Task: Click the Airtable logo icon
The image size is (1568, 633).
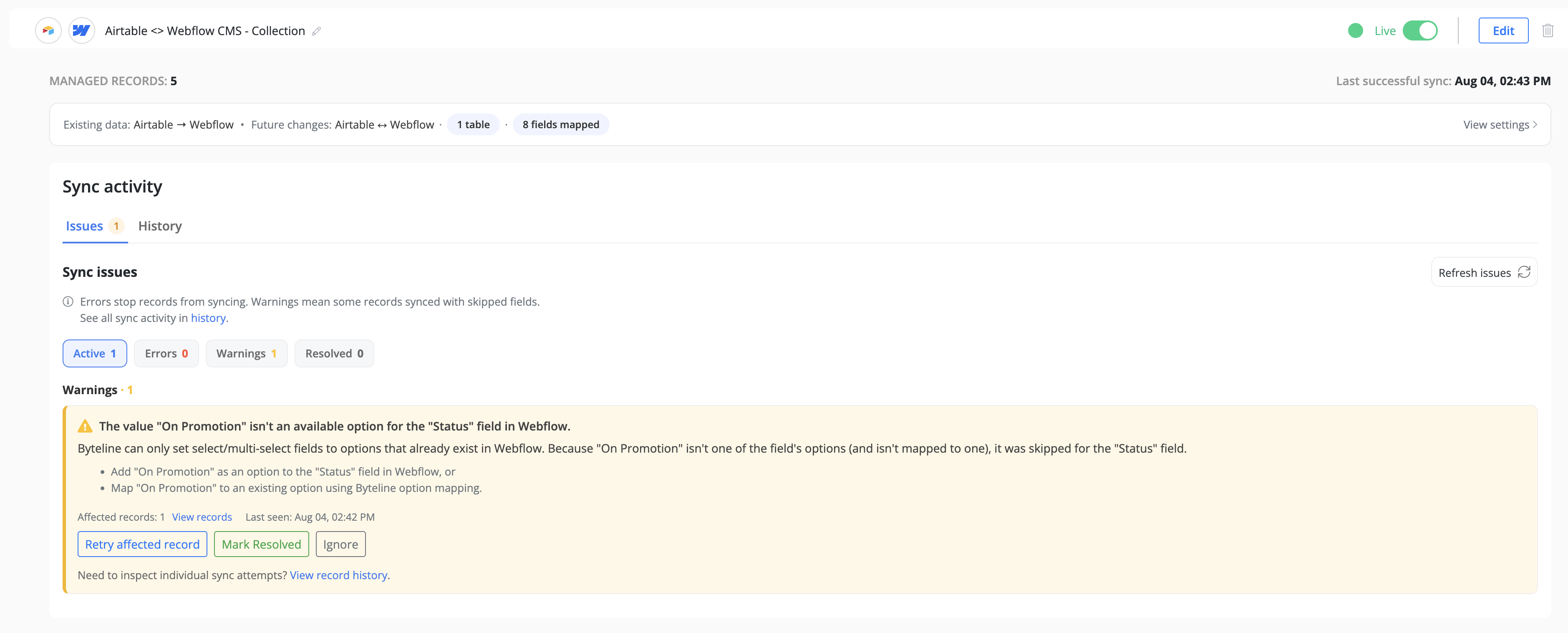Action: pos(48,30)
